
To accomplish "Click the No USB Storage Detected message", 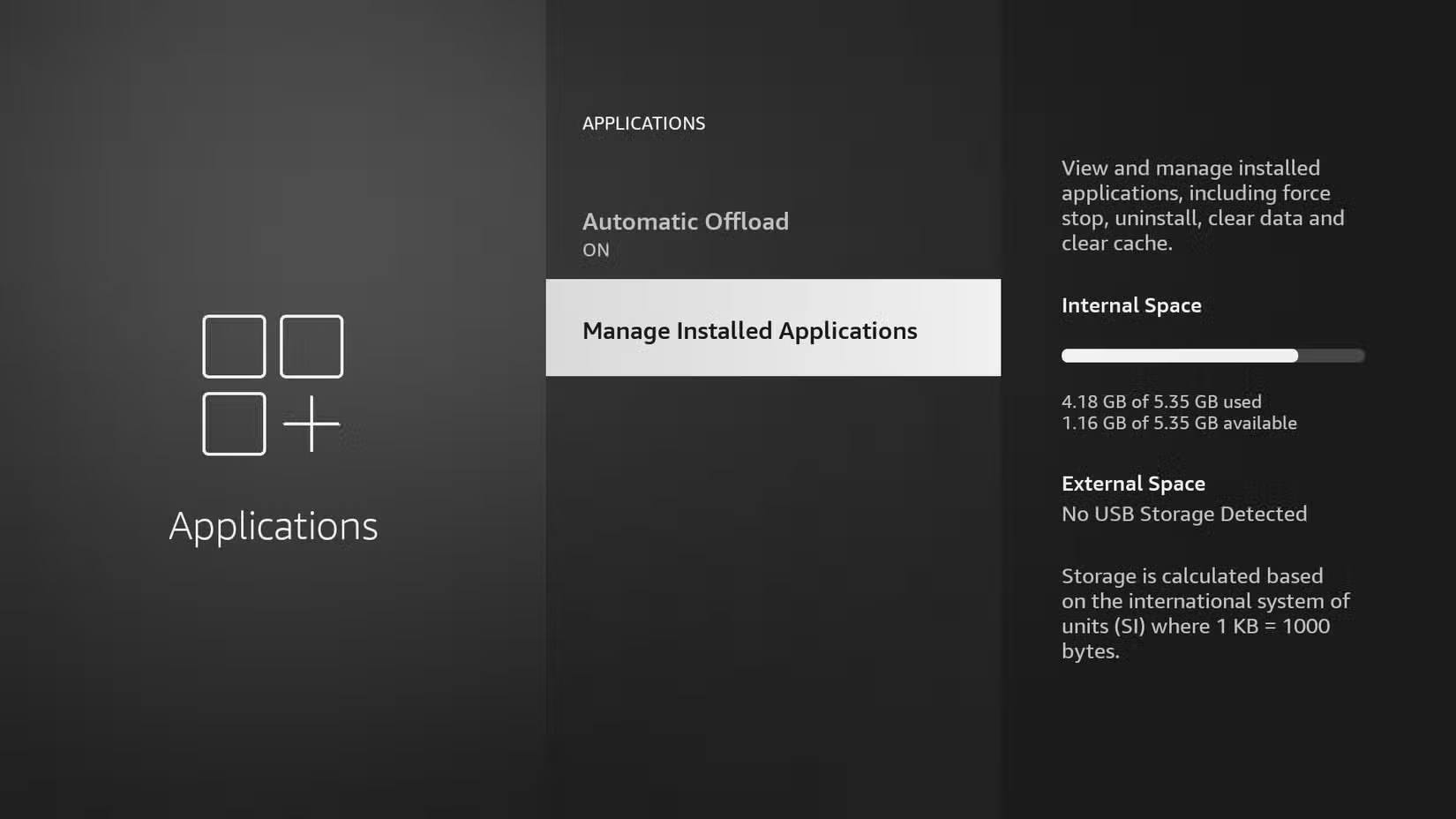I will tap(1184, 514).
